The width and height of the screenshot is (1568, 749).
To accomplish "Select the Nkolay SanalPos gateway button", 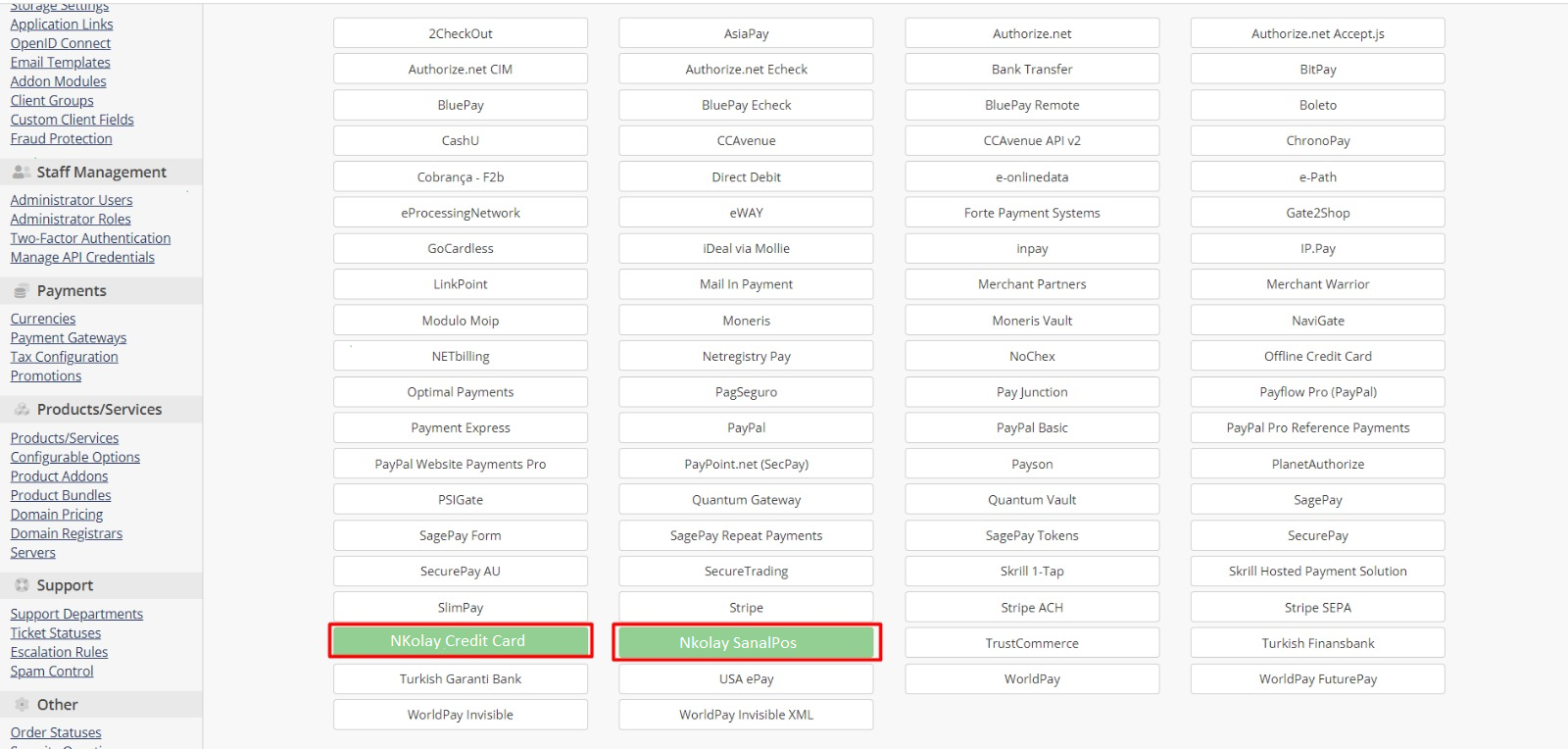I will click(x=746, y=642).
